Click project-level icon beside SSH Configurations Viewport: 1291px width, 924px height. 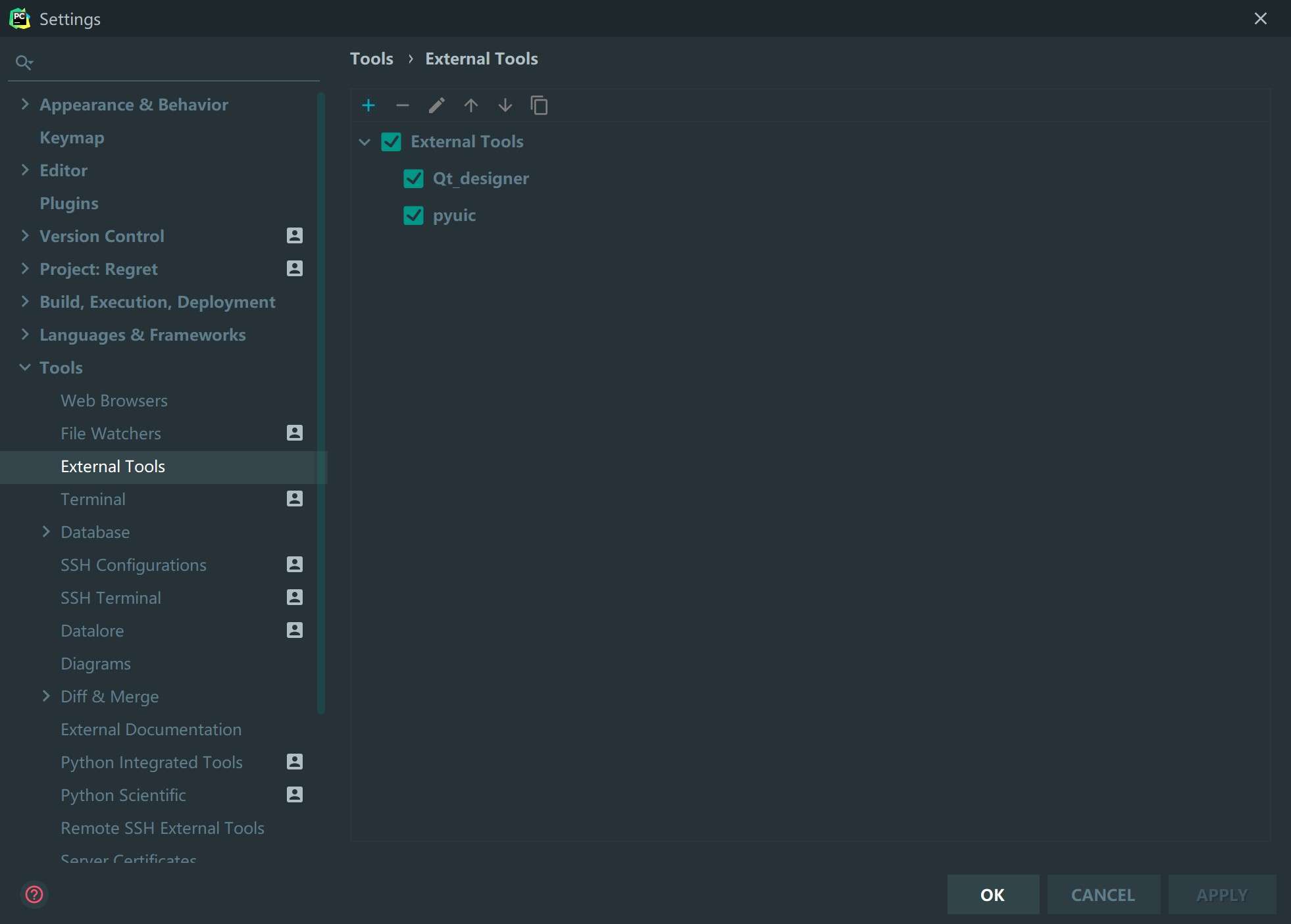coord(295,564)
